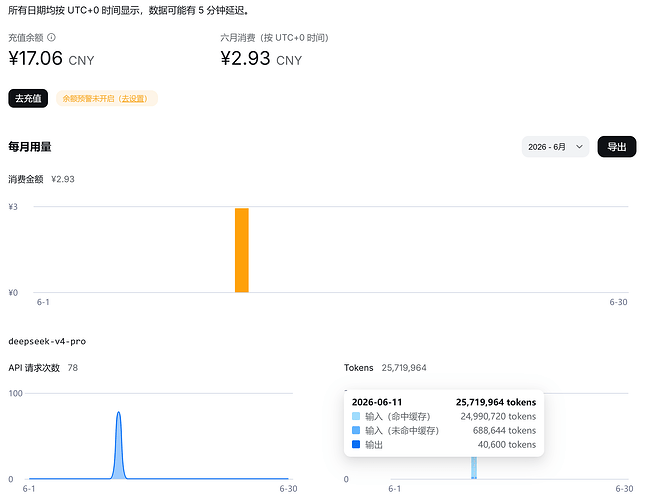
Task: Click the 24,990,720 tokens value
Action: [498, 416]
